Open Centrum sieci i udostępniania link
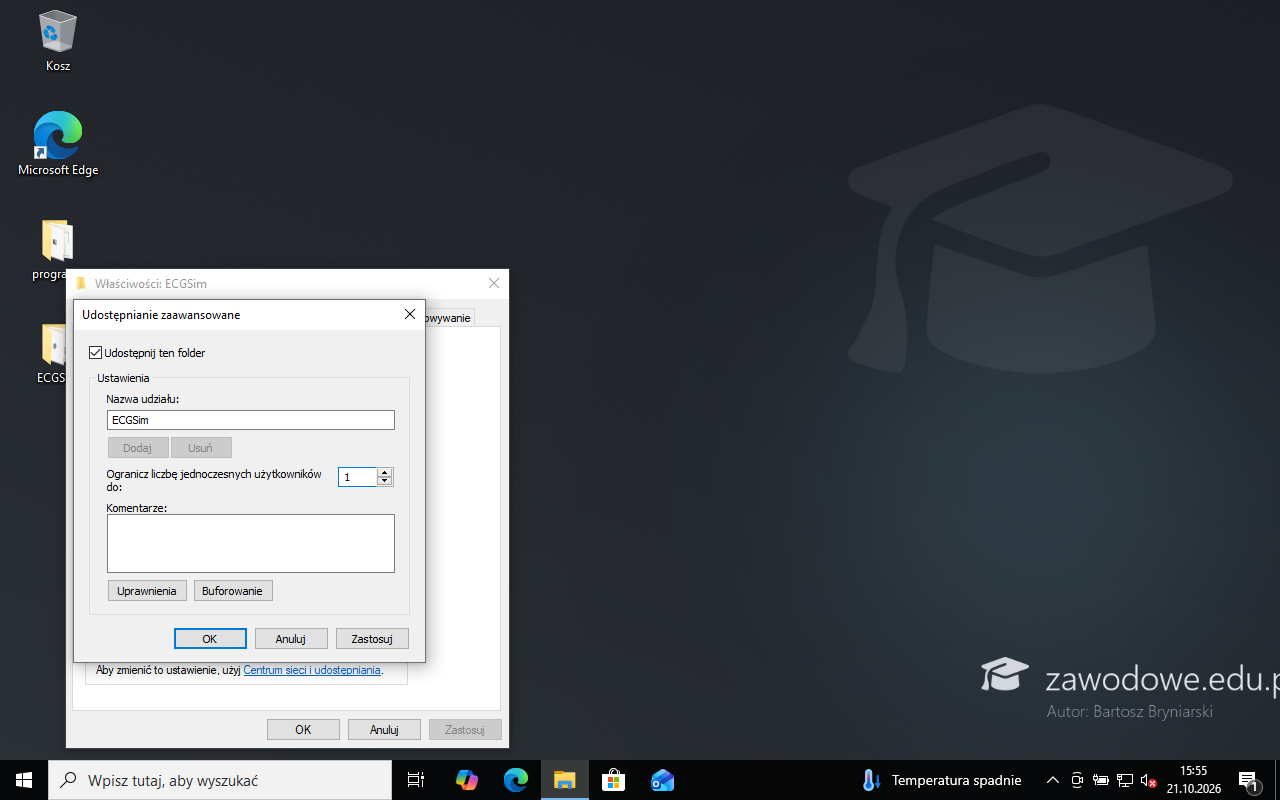This screenshot has width=1280, height=800. coord(312,670)
